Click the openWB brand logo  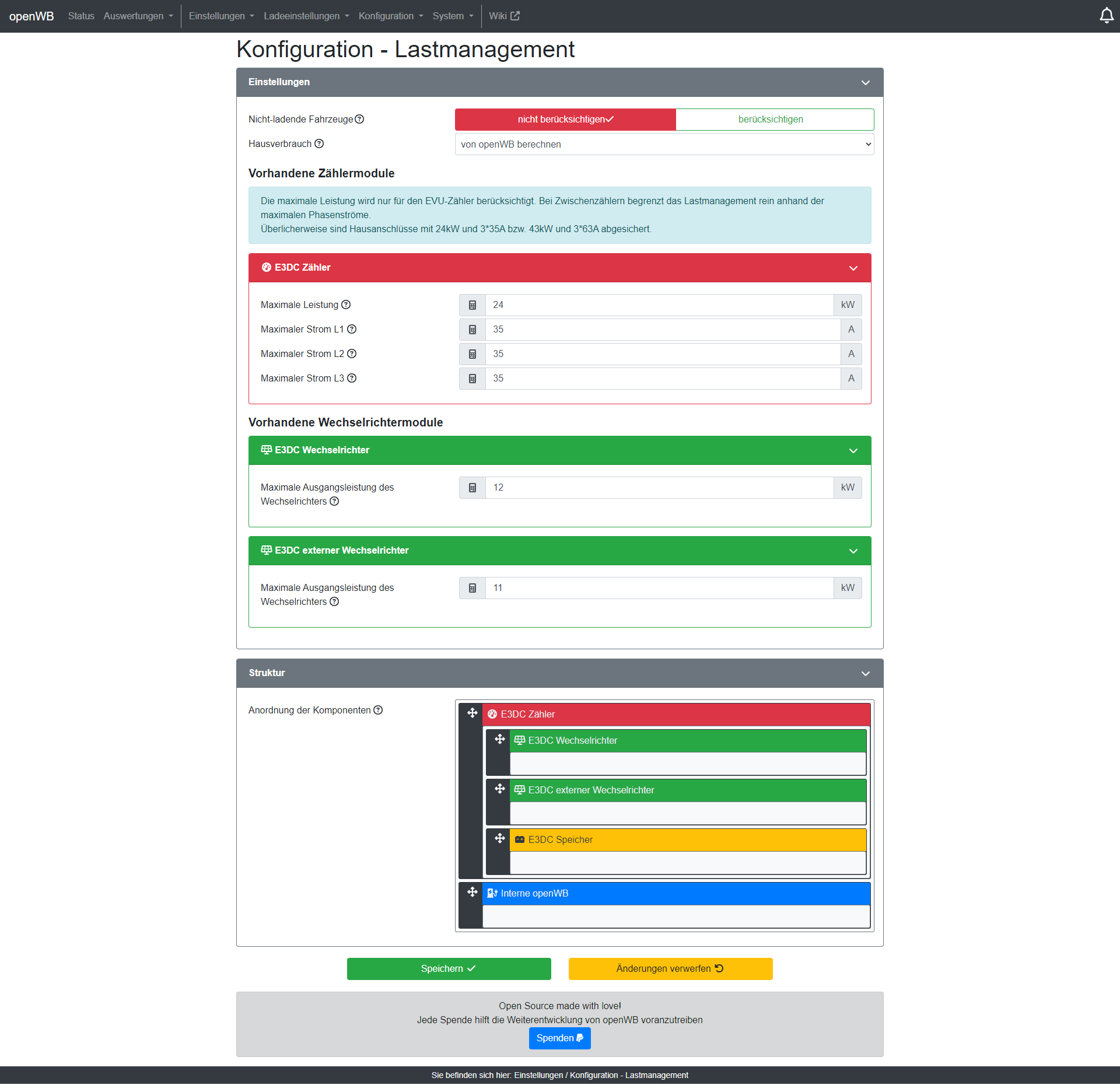click(32, 16)
